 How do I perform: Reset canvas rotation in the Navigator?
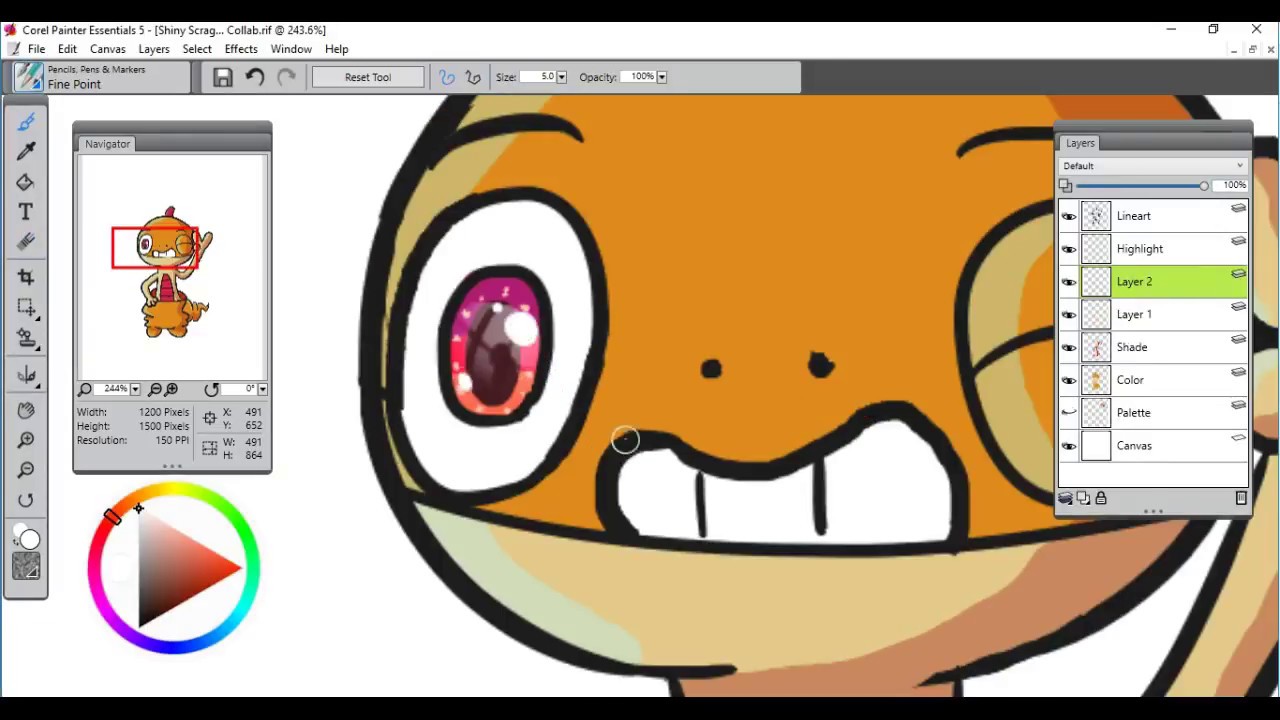pyautogui.click(x=211, y=389)
